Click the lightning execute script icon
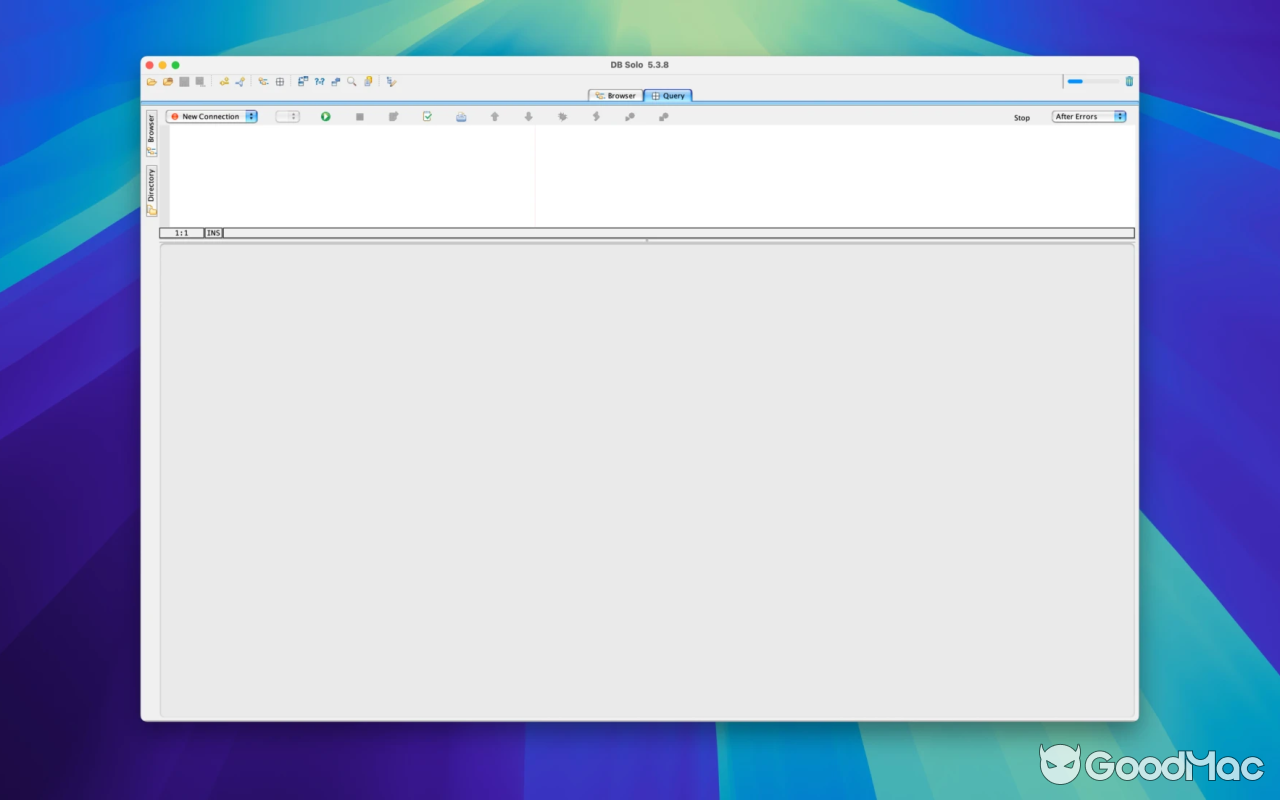Viewport: 1280px width, 800px height. [x=595, y=116]
